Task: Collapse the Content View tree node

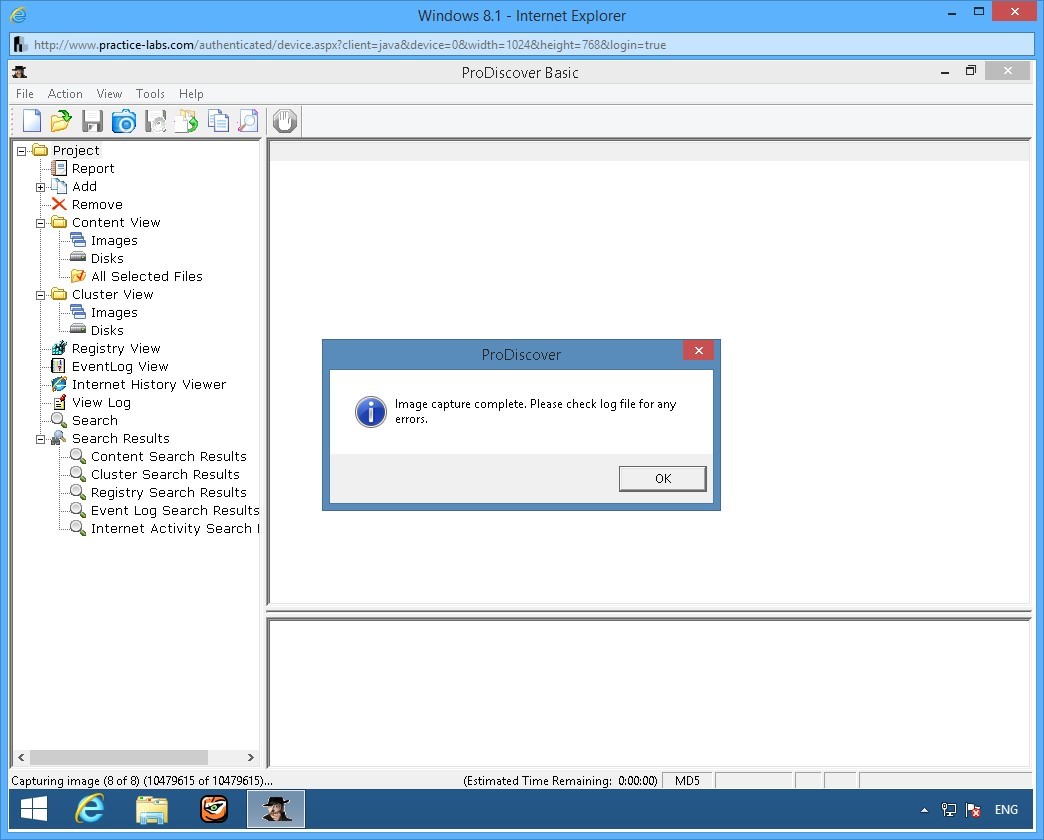Action: tap(41, 223)
